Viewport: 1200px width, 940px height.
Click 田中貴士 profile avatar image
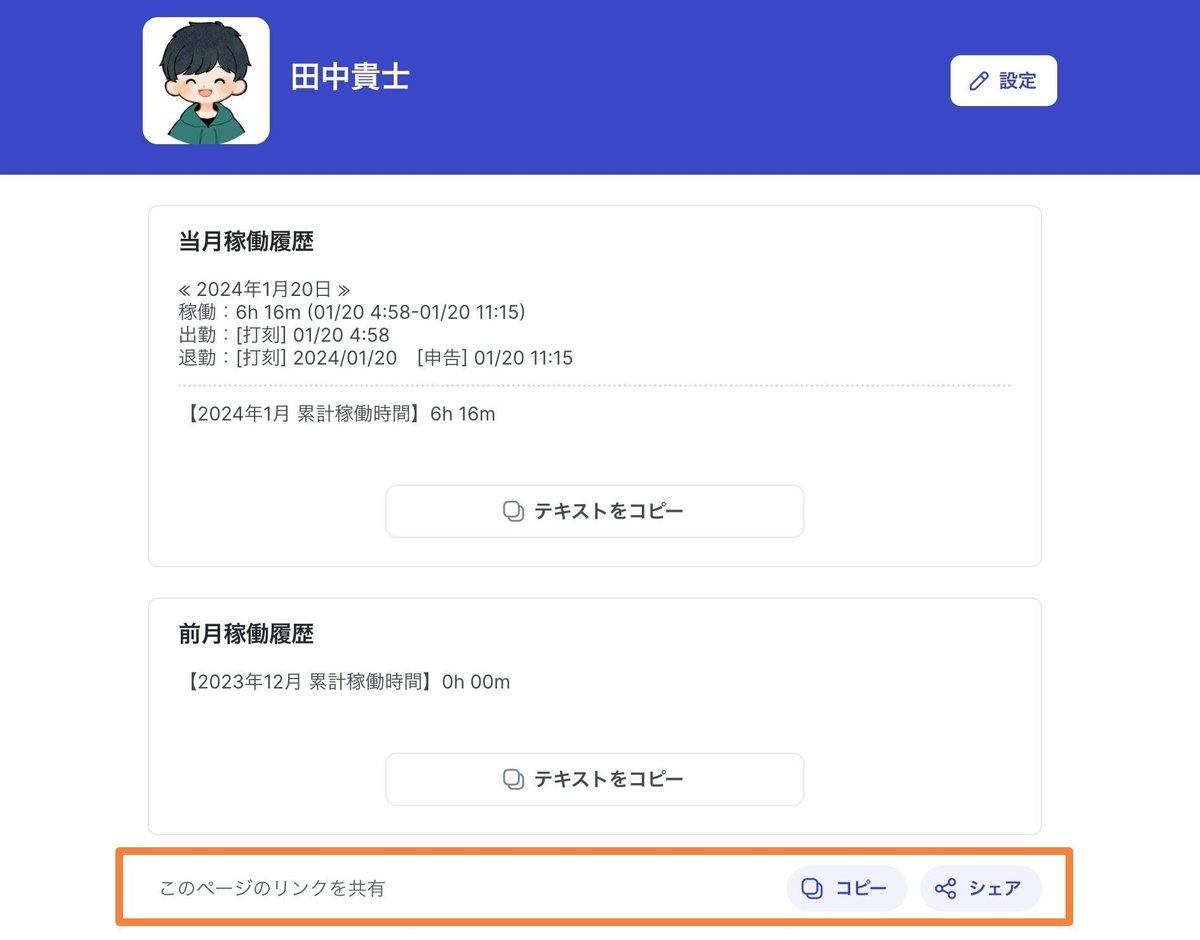tap(206, 81)
